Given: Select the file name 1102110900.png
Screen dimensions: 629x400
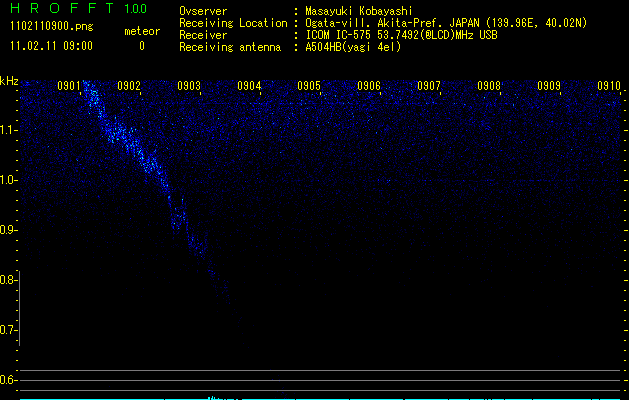Looking at the screenshot, I should coord(52,26).
